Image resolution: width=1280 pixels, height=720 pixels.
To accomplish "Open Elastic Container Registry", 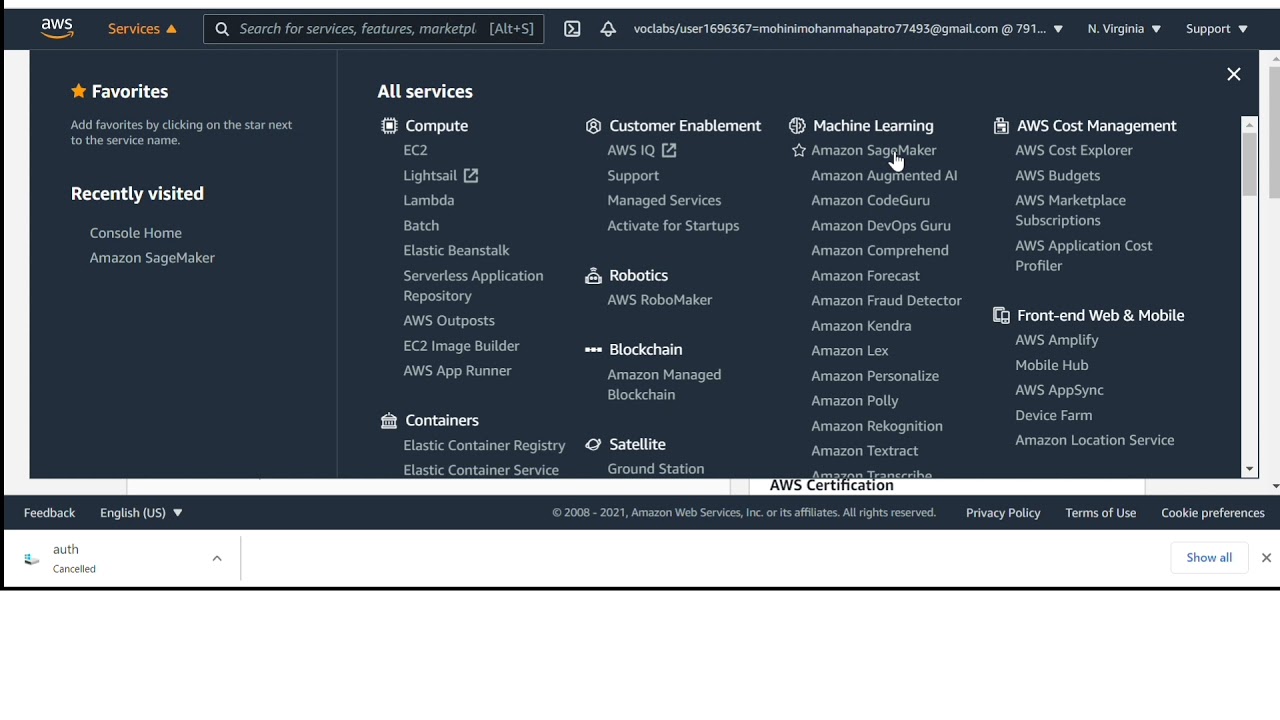I will coord(484,446).
